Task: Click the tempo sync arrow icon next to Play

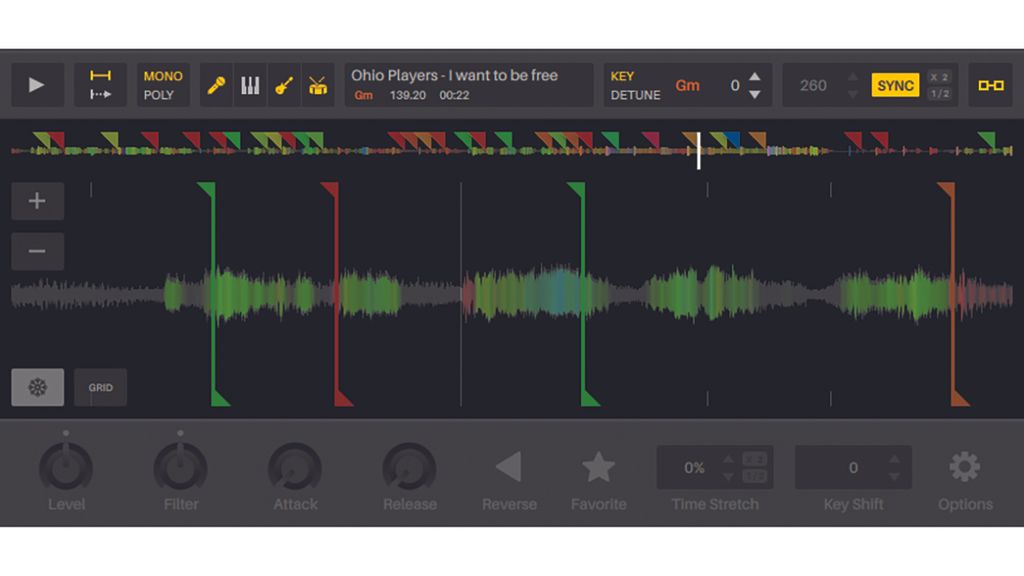Action: [x=100, y=85]
